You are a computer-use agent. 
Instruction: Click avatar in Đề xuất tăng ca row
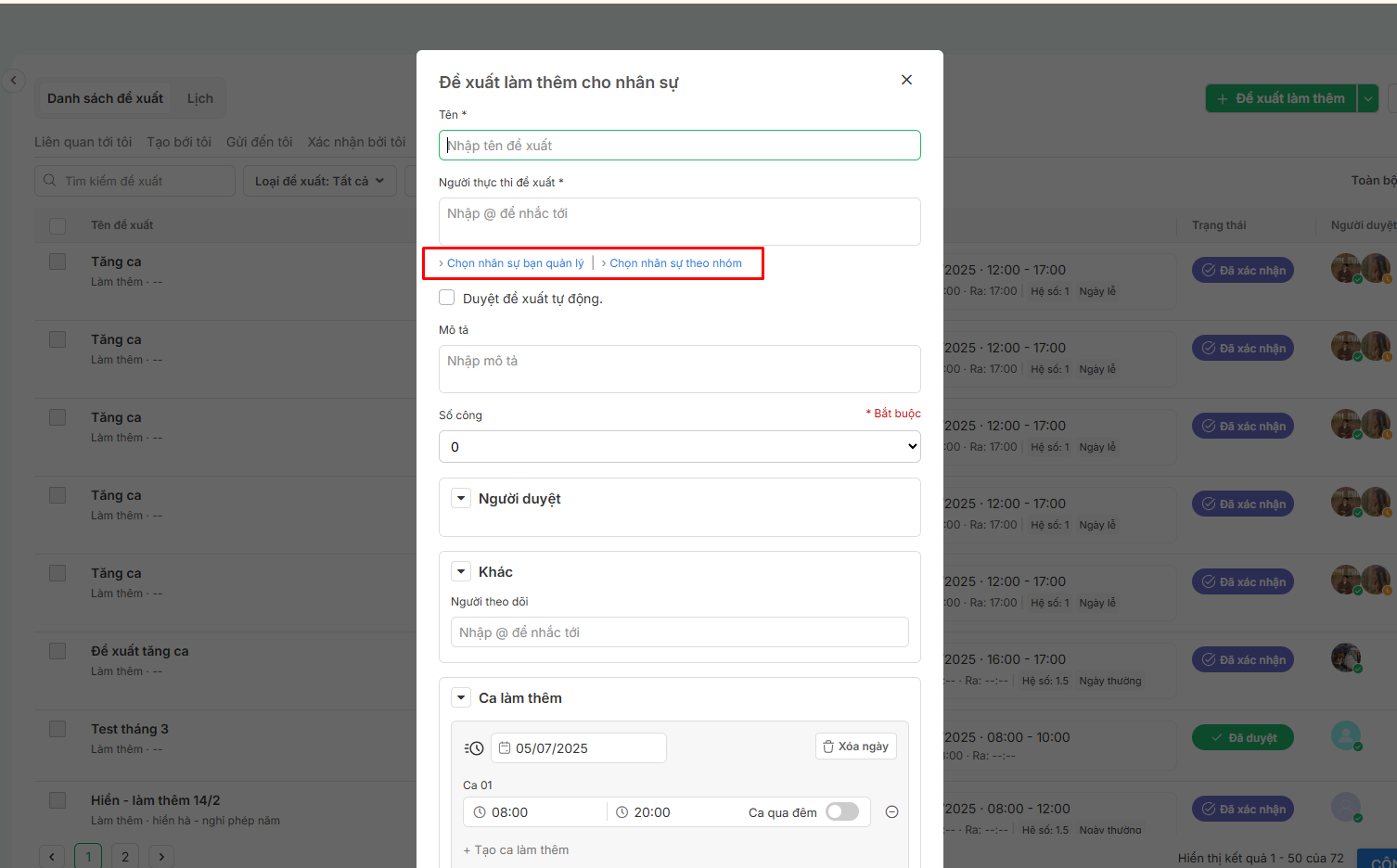(x=1346, y=658)
